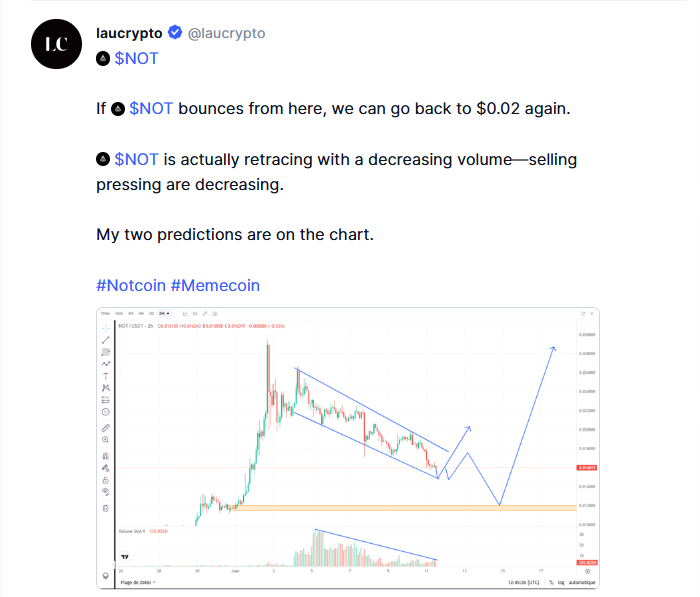Select the 1D timeframe tab
This screenshot has height=597, width=700.
(x=149, y=314)
